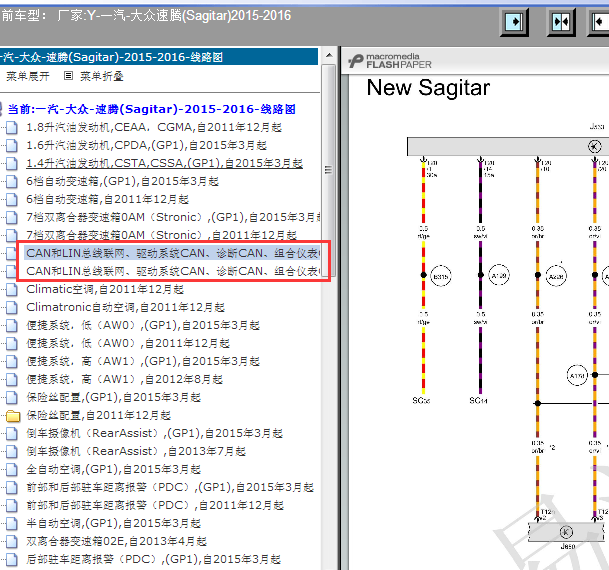609x570 pixels.
Task: Open 倒车摄像机 (RearAssist),(GP1) 2015
Action: point(155,433)
